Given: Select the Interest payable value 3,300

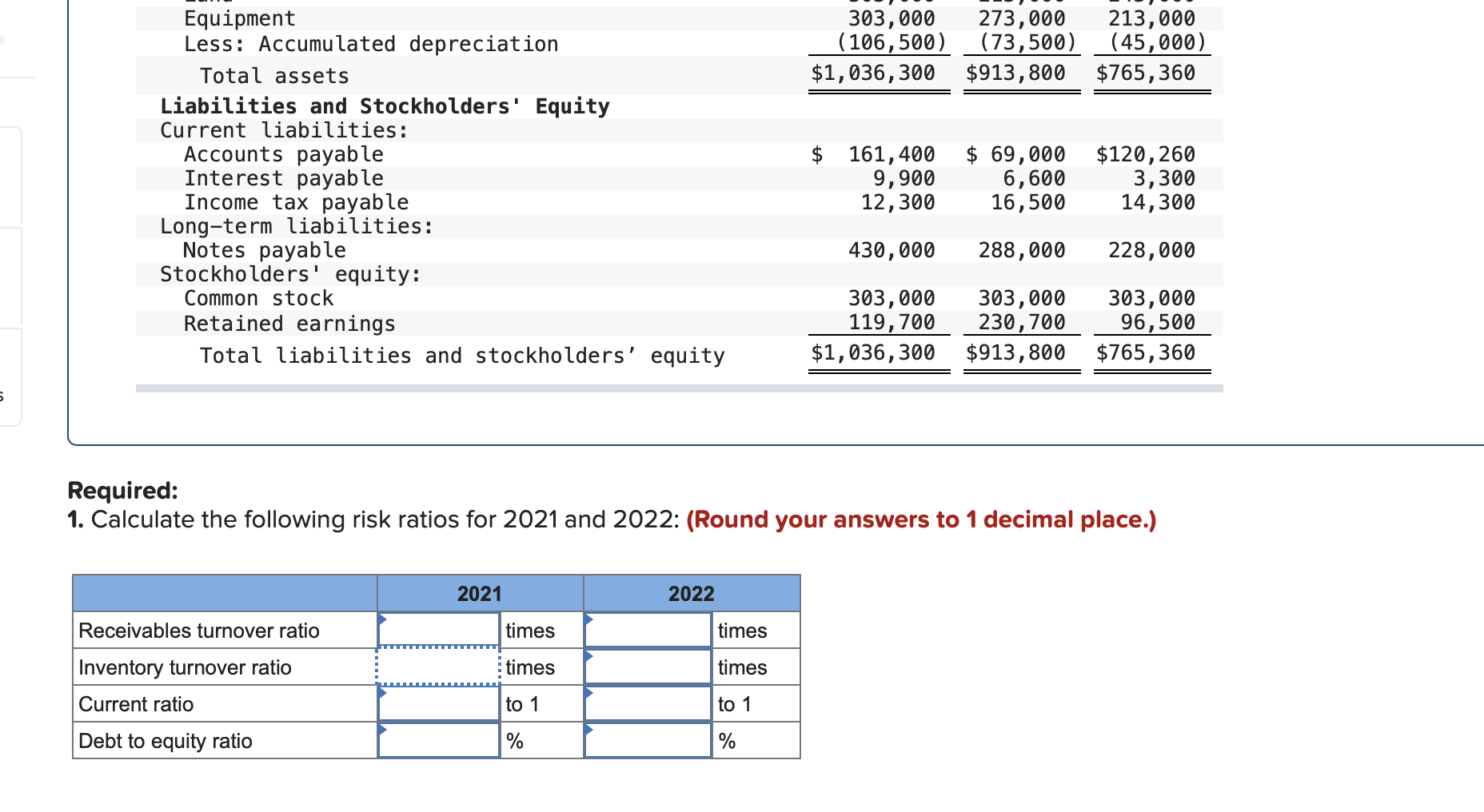Looking at the screenshot, I should click(x=1164, y=178).
